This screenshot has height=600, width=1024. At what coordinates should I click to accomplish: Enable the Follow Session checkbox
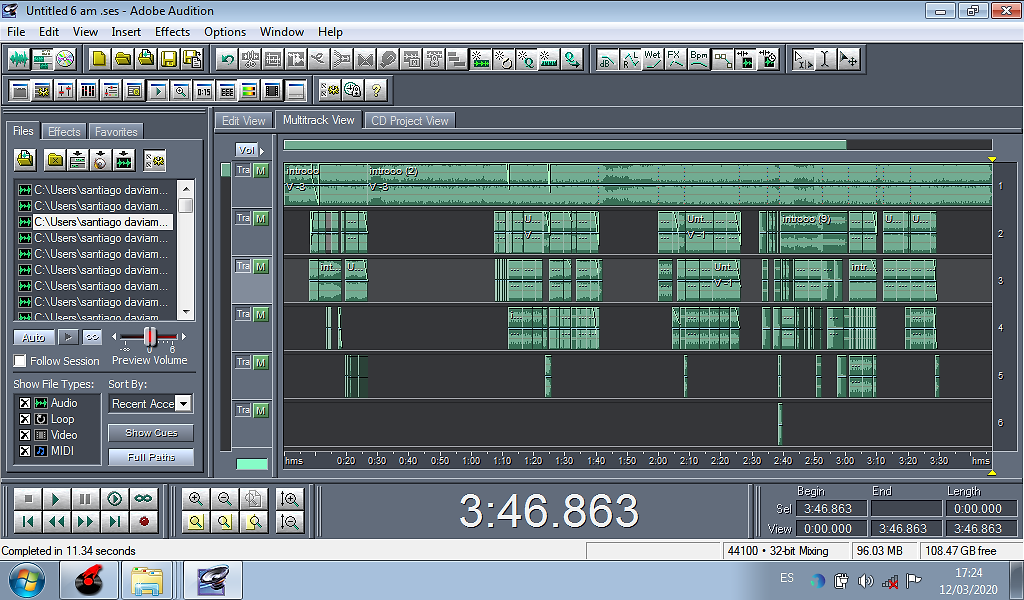[x=20, y=360]
